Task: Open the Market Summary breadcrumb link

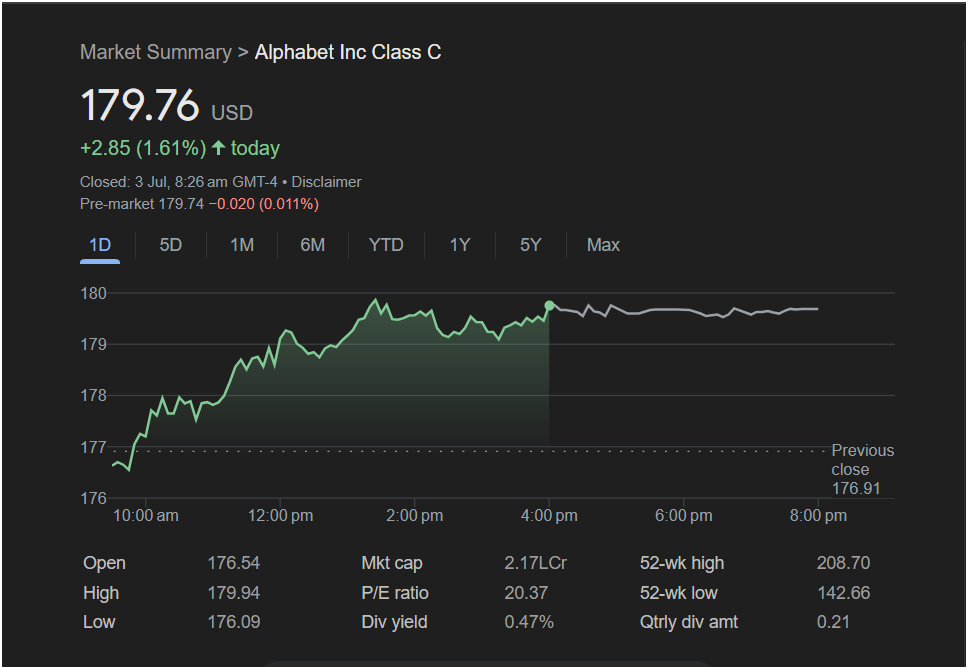Action: 156,52
